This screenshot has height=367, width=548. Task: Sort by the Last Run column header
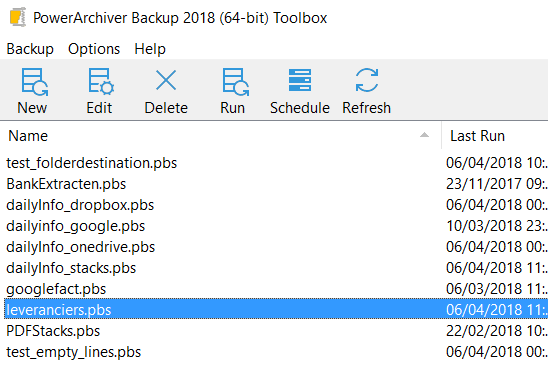(x=495, y=136)
